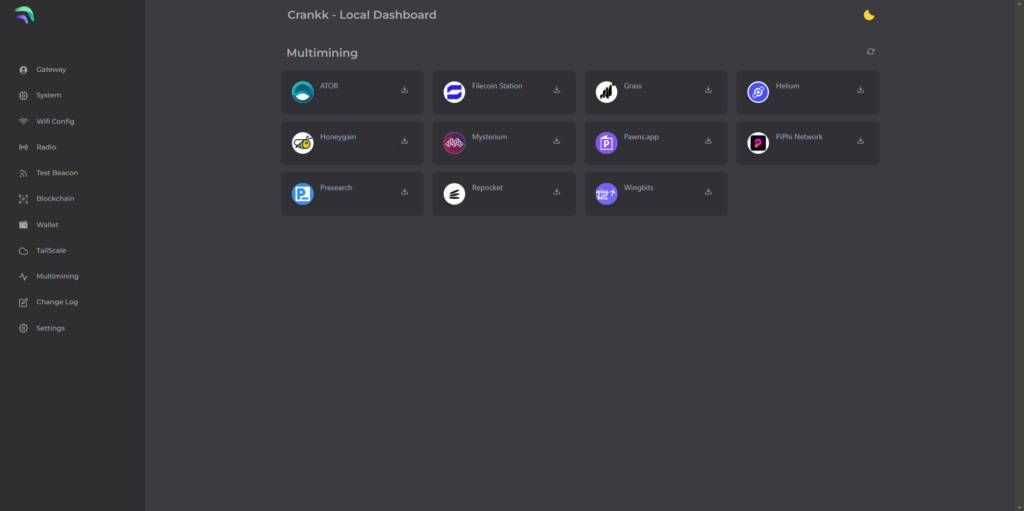This screenshot has width=1024, height=511.
Task: Click the Filecoin Station label
Action: point(497,86)
